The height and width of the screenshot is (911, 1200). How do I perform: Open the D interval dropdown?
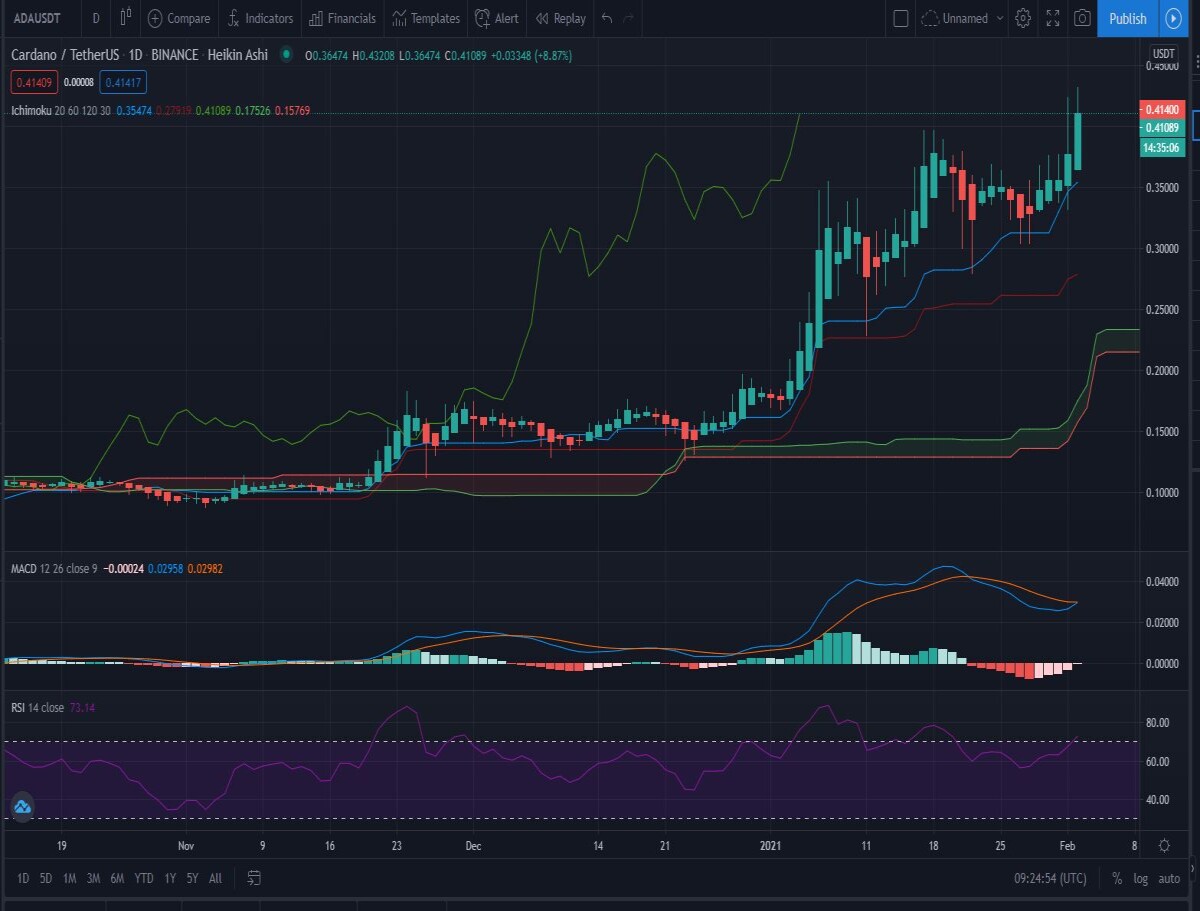(x=95, y=18)
